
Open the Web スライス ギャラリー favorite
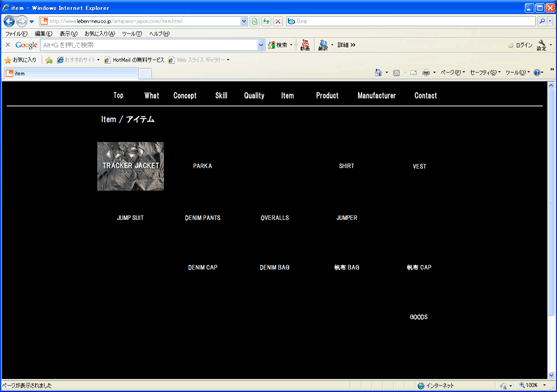[x=199, y=60]
